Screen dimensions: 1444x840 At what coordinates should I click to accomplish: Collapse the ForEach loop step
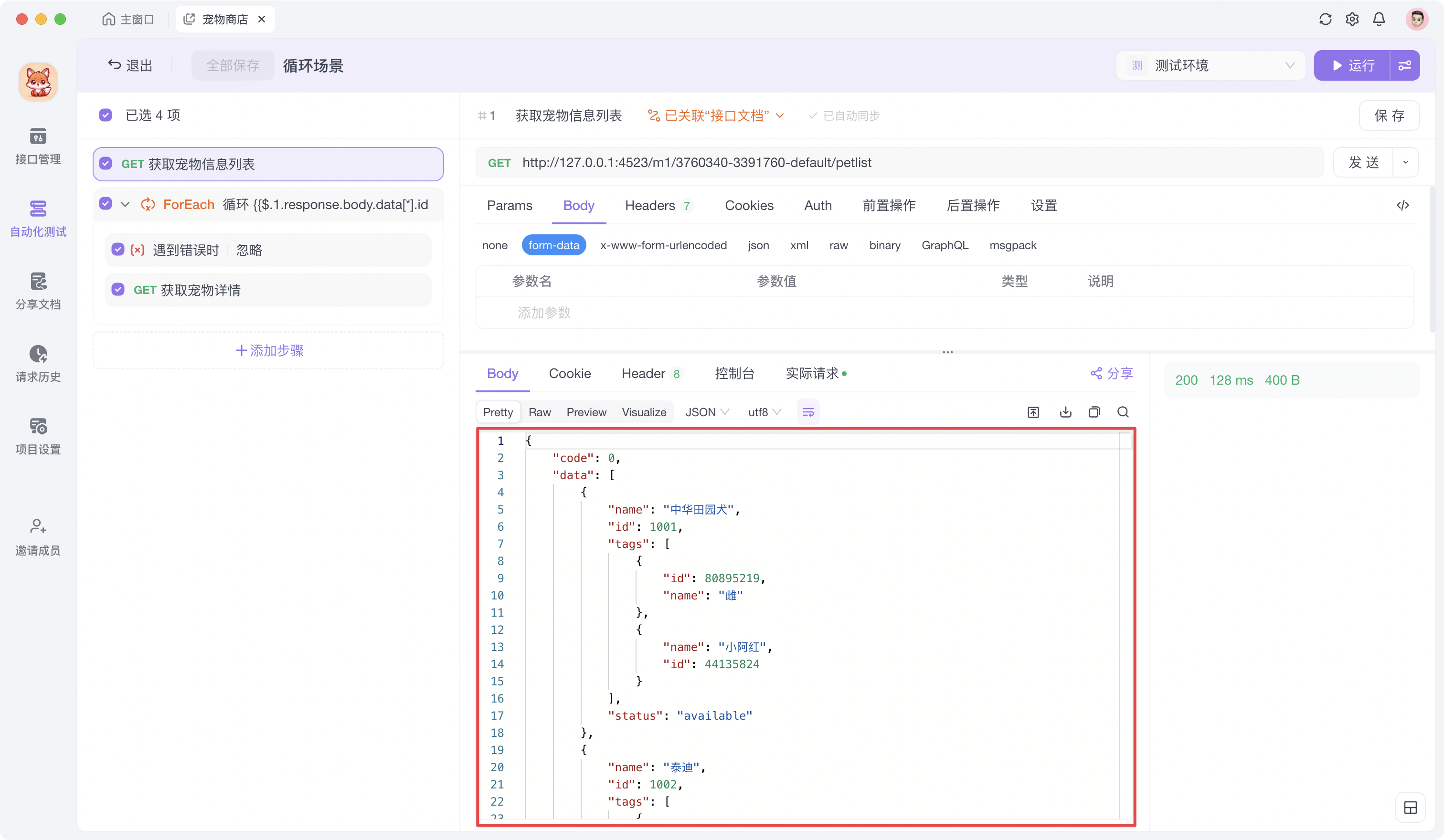(125, 204)
